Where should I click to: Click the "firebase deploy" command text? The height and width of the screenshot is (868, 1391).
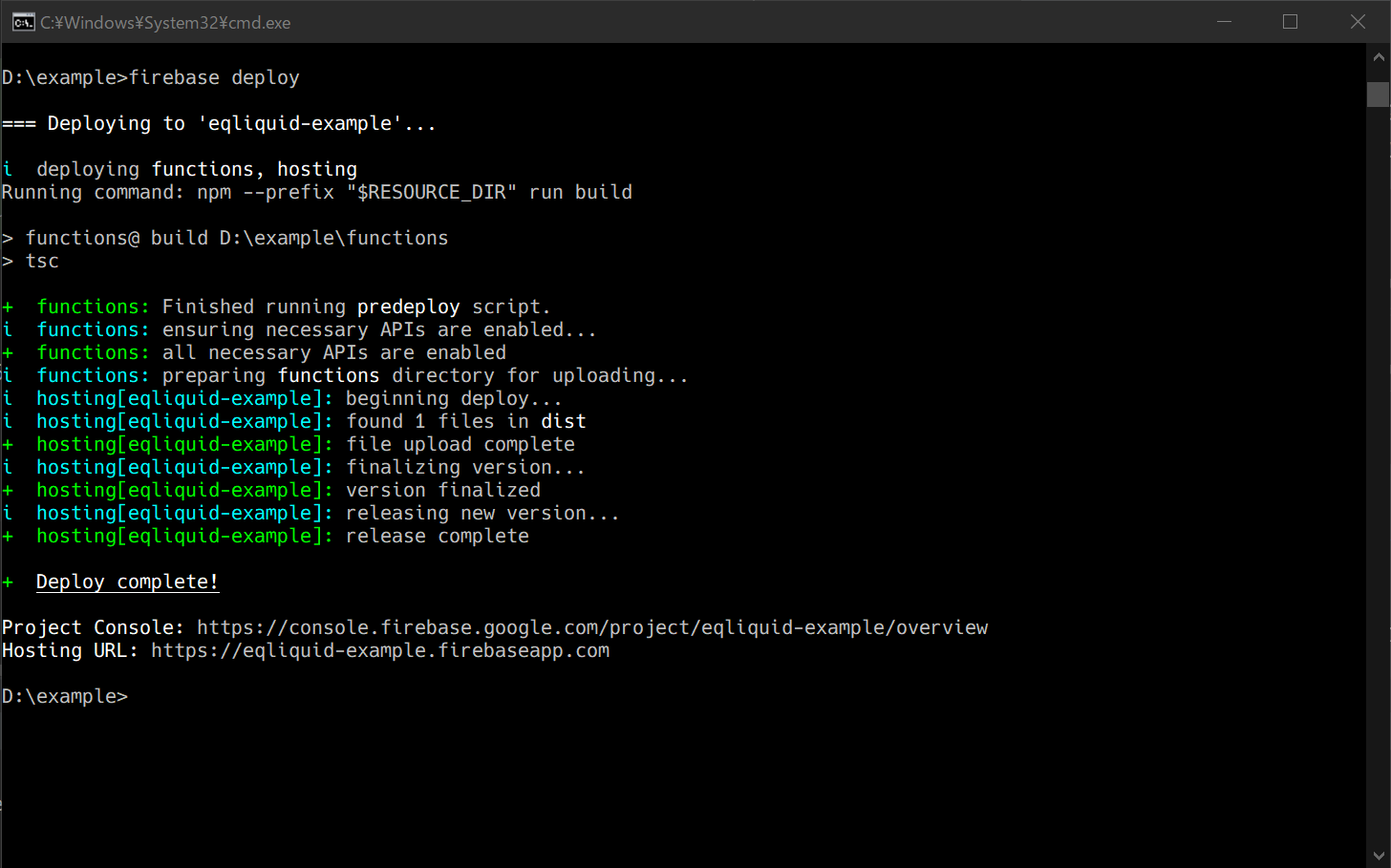point(214,77)
